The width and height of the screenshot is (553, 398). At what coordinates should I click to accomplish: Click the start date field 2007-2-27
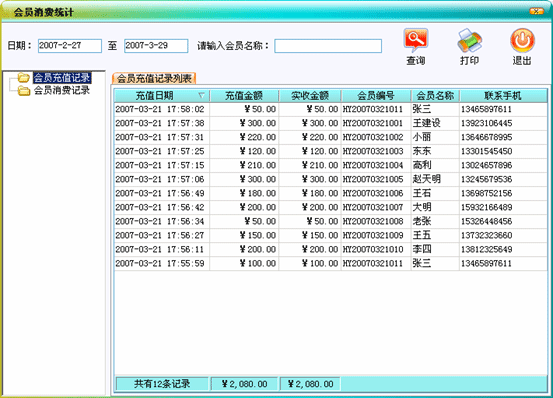pos(70,46)
